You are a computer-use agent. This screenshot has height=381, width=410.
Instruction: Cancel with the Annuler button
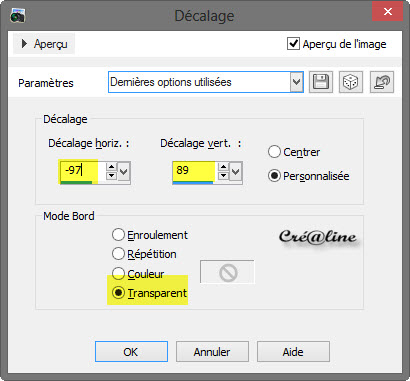click(x=212, y=351)
